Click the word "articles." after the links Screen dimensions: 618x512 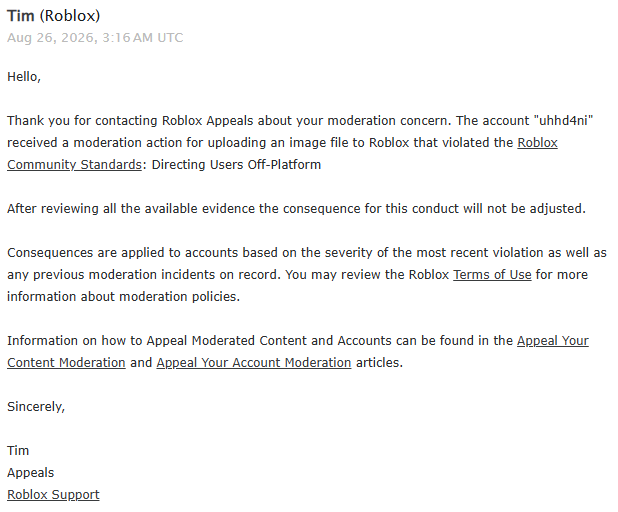click(379, 362)
